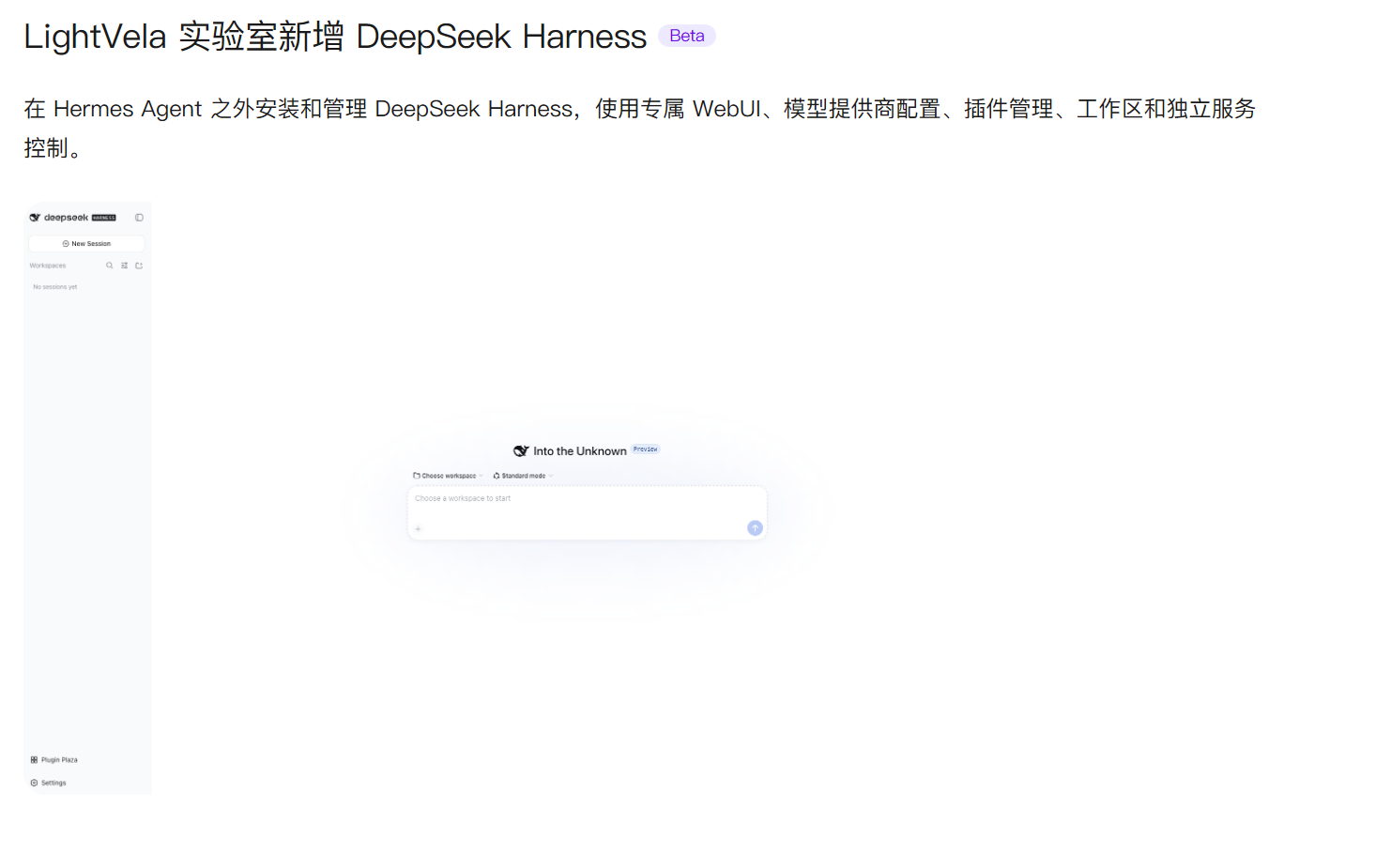The height and width of the screenshot is (868, 1391).
Task: Click the HARNESS badge beside deepseek logo
Action: (x=104, y=218)
